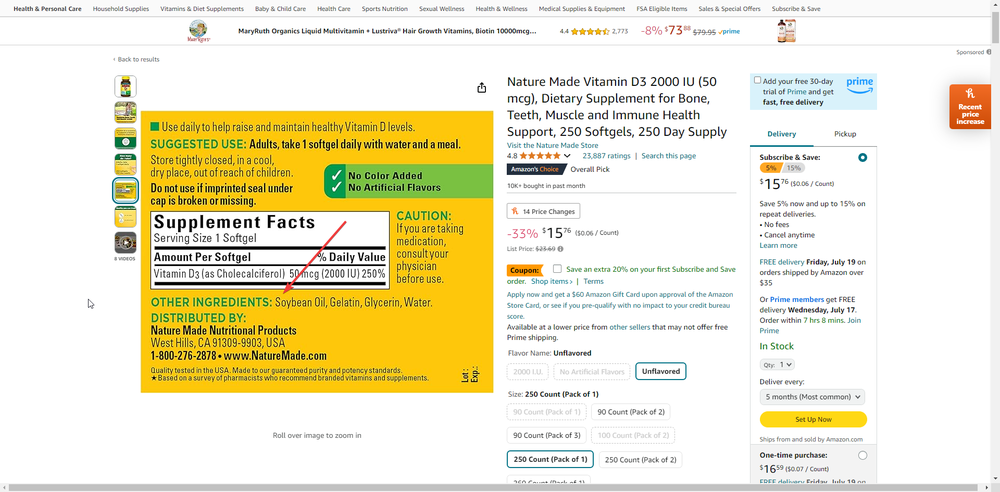This screenshot has height=492, width=1000.
Task: Open MaryRuth Organics sponsored product title
Action: (389, 31)
